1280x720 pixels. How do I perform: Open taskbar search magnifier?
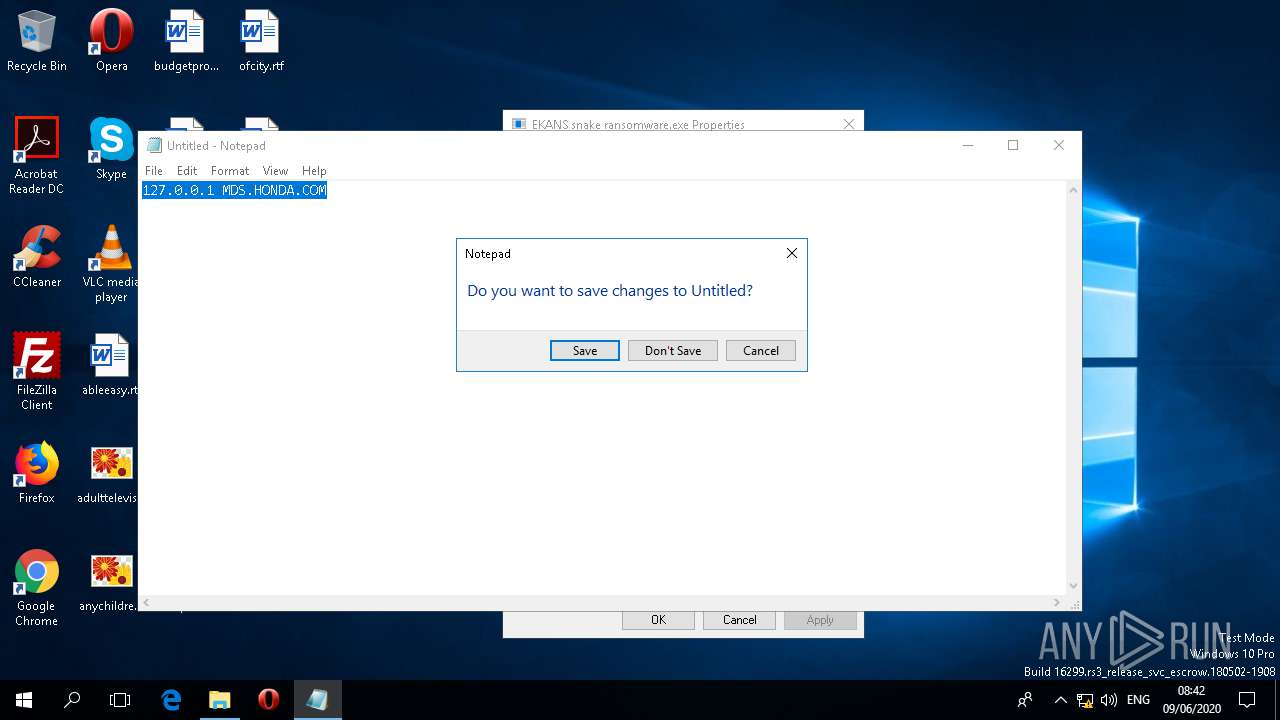pyautogui.click(x=72, y=700)
